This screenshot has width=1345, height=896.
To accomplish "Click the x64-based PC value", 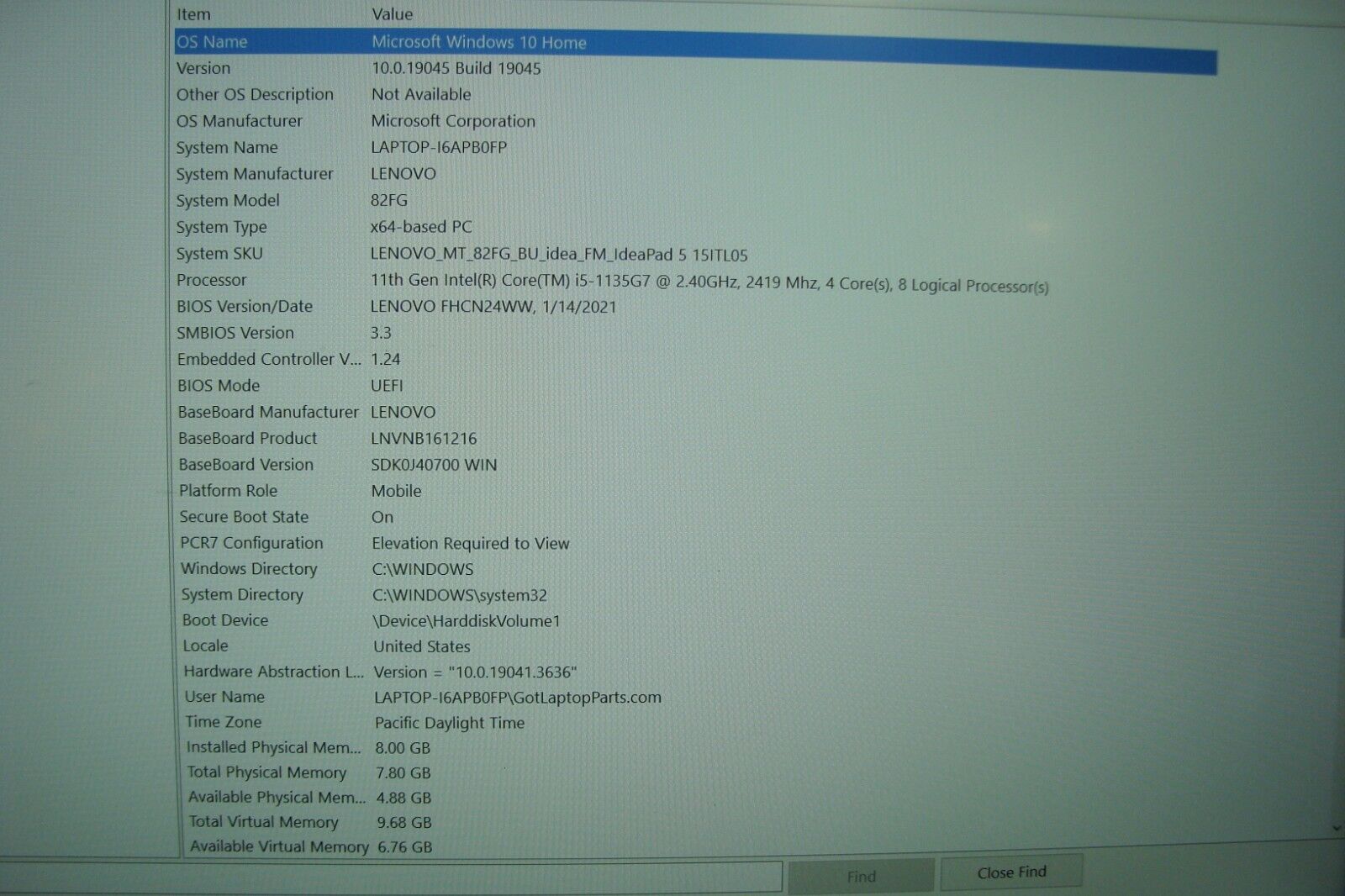I will click(x=421, y=227).
